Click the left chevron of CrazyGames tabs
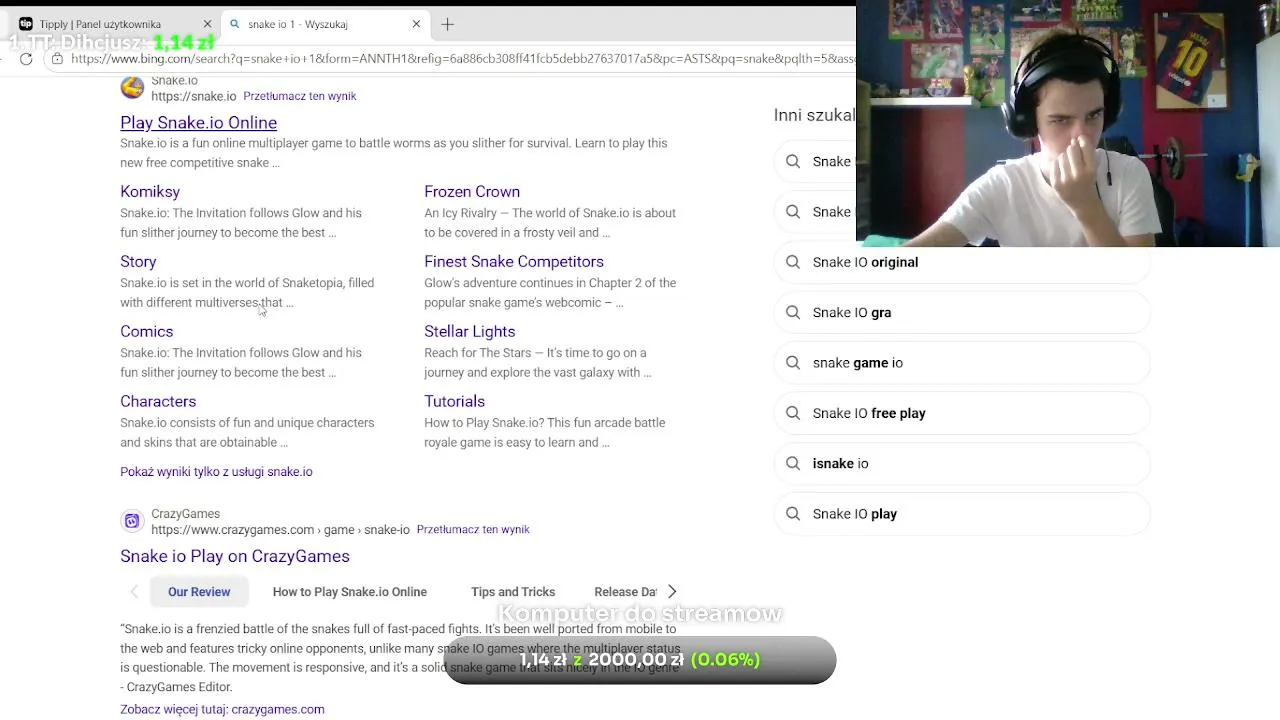Image resolution: width=1280 pixels, height=720 pixels. (x=134, y=592)
